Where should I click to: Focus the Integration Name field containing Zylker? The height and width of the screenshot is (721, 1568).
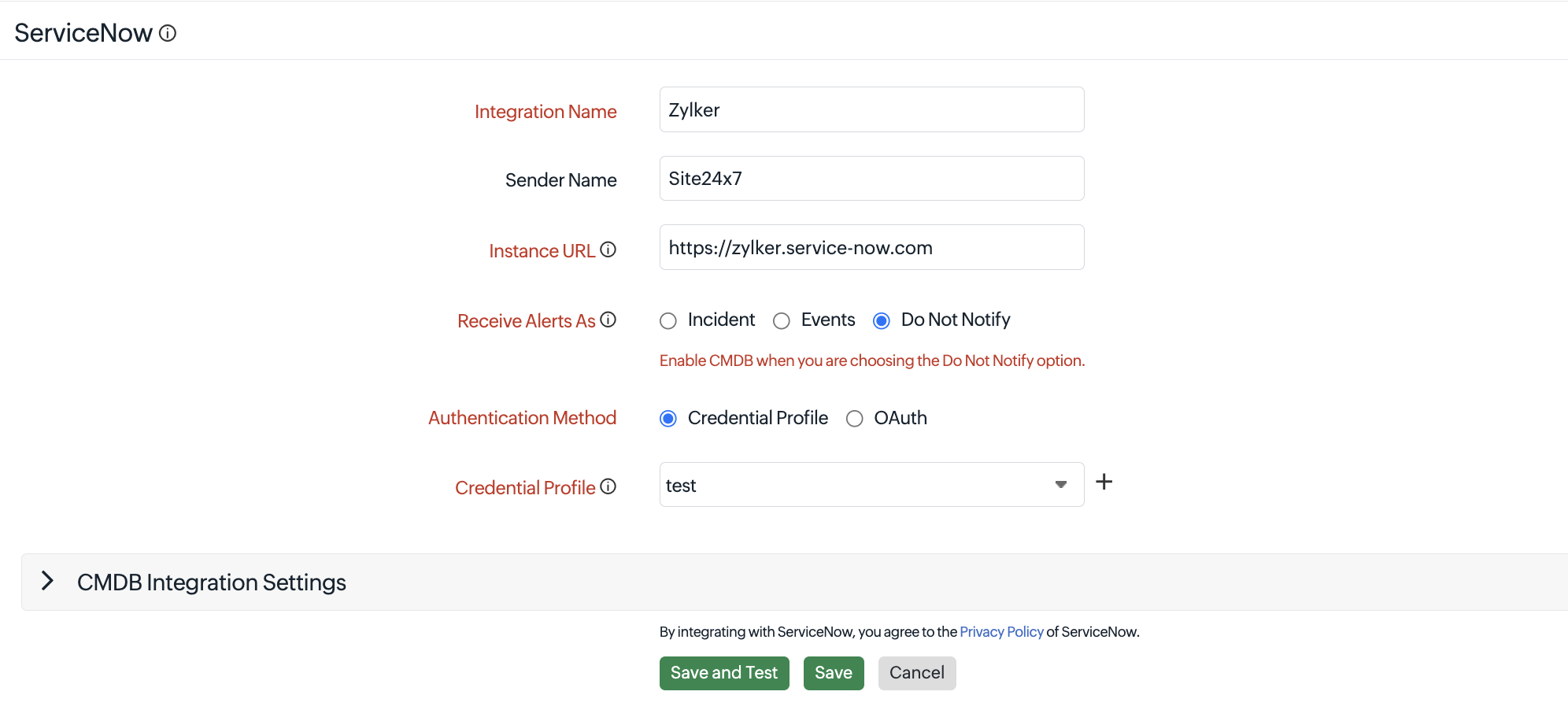click(x=871, y=109)
